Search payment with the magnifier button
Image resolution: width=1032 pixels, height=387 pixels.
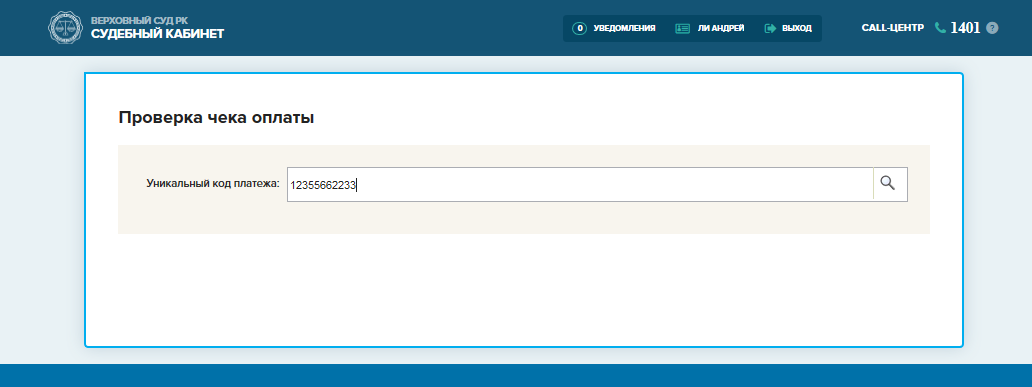point(890,184)
